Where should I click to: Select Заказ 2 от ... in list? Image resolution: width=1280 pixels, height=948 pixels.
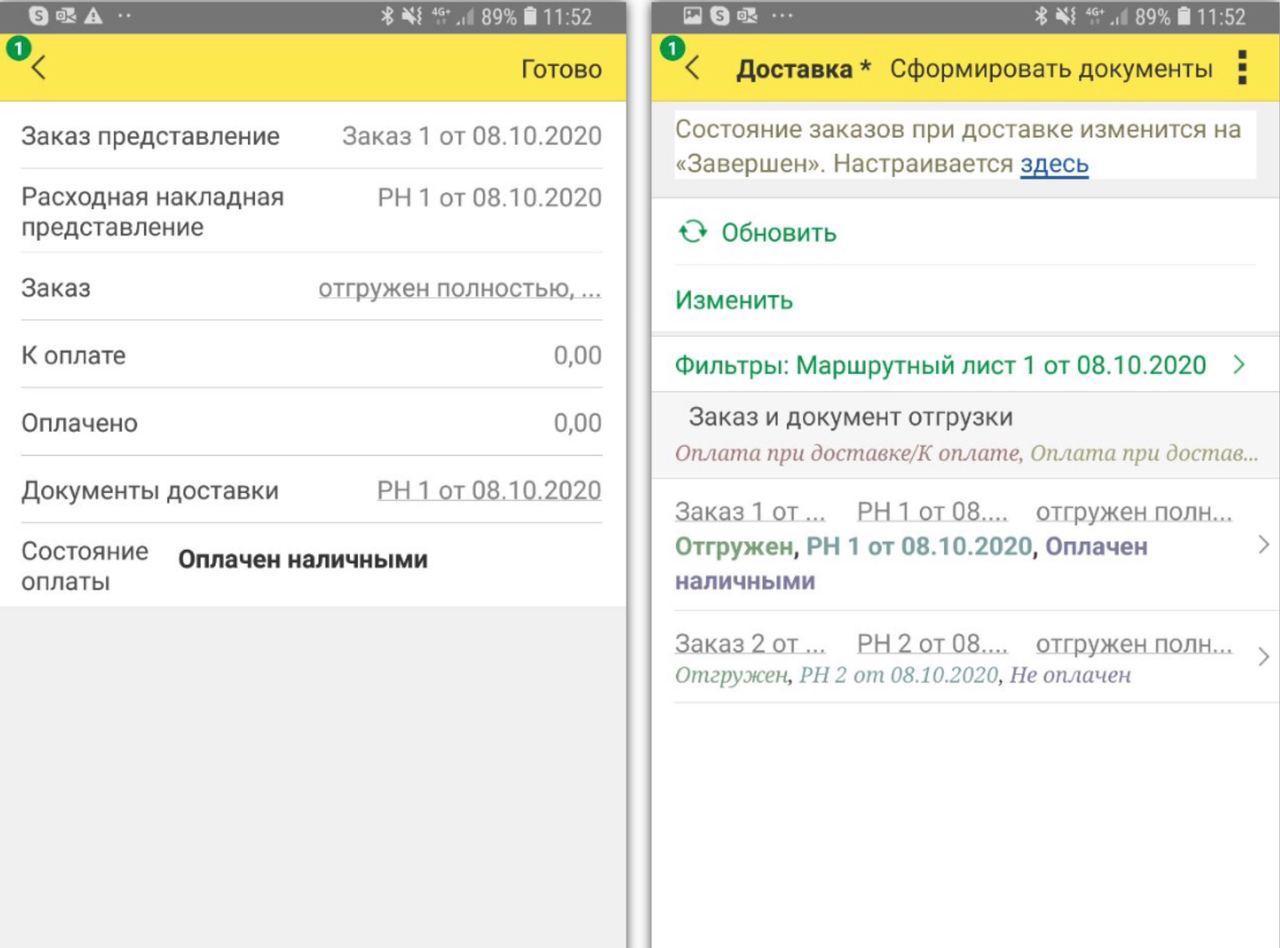(751, 644)
